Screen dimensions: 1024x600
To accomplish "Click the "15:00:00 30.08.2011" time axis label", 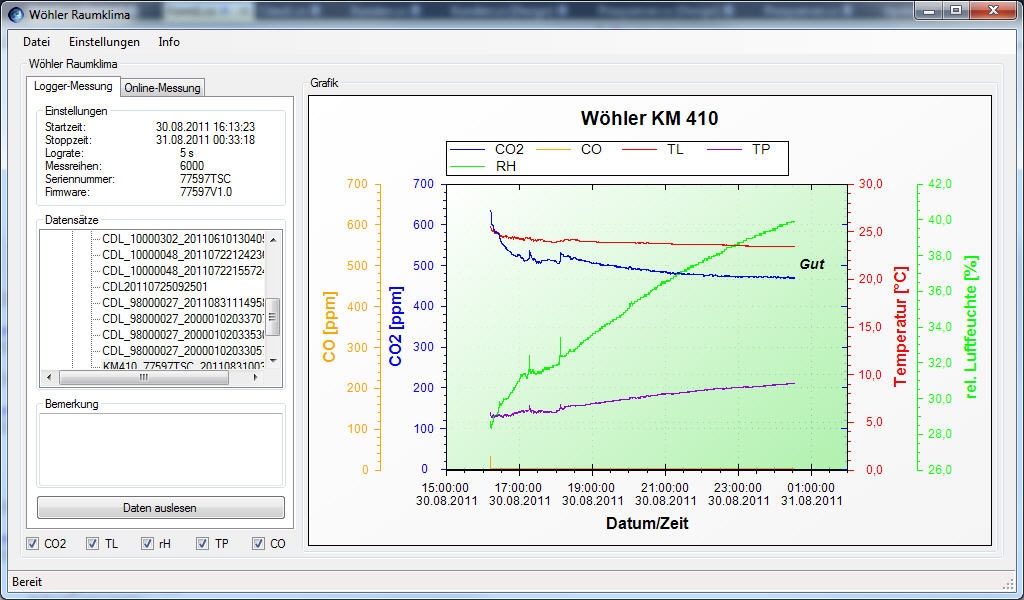I will [447, 494].
